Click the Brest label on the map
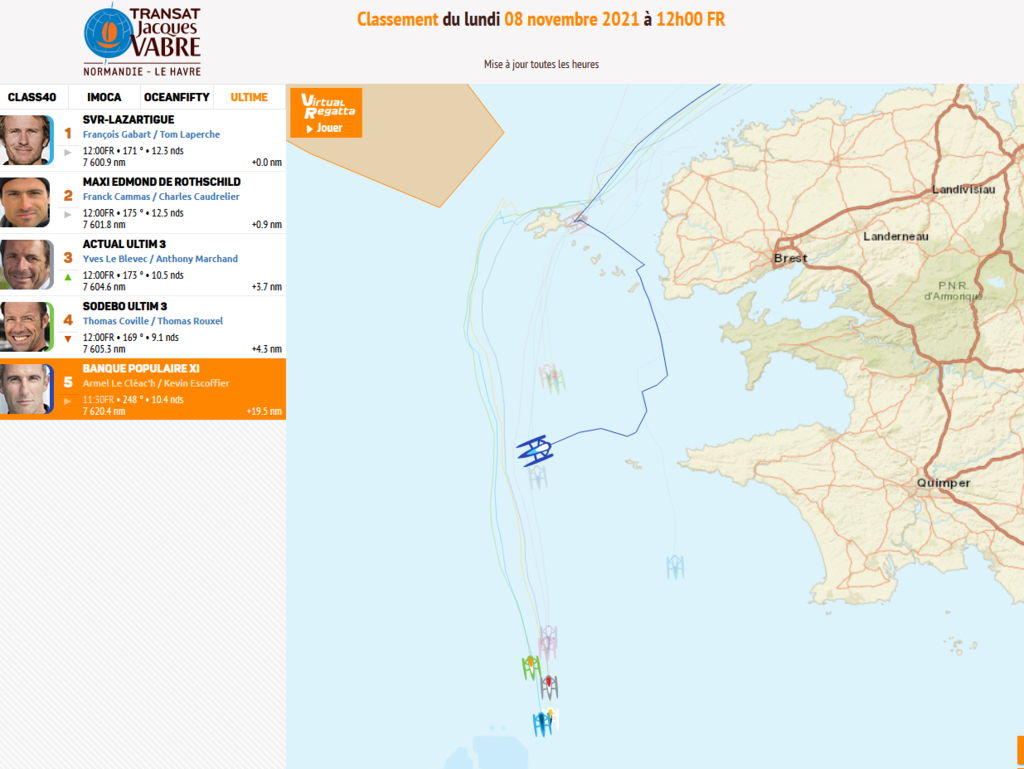 click(x=791, y=259)
